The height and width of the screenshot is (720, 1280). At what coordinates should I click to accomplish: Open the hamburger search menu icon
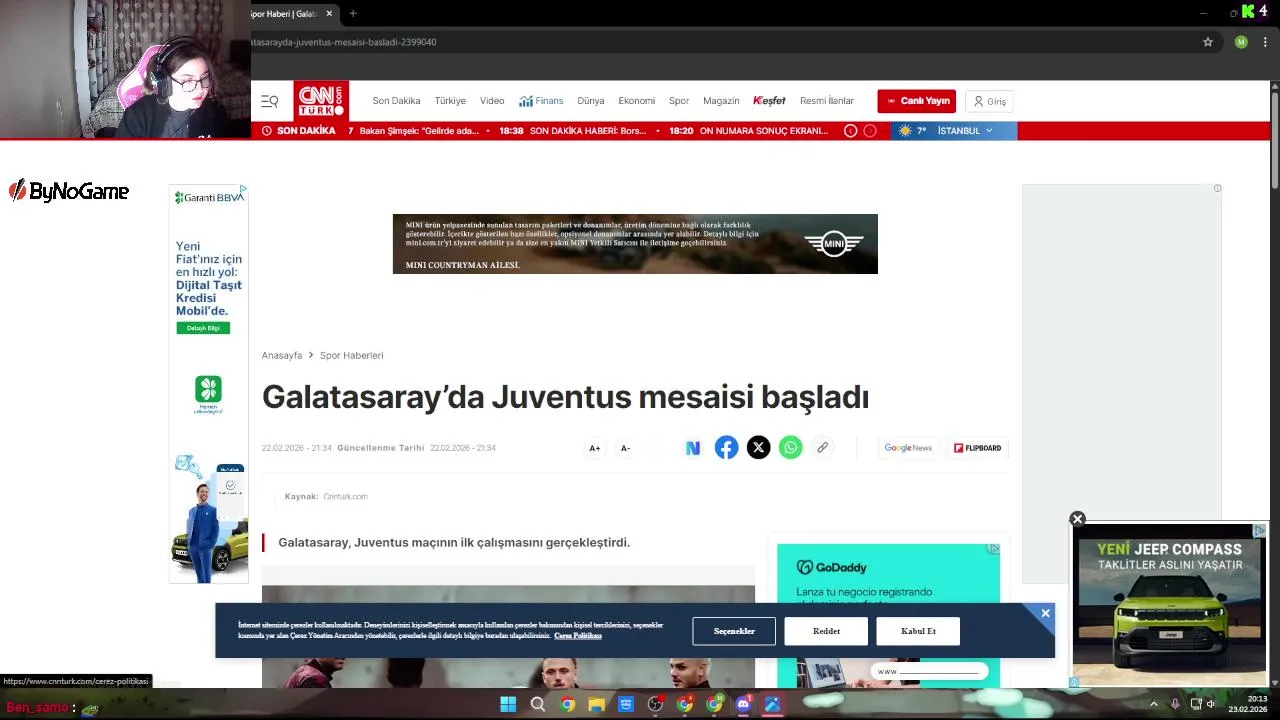click(x=269, y=101)
